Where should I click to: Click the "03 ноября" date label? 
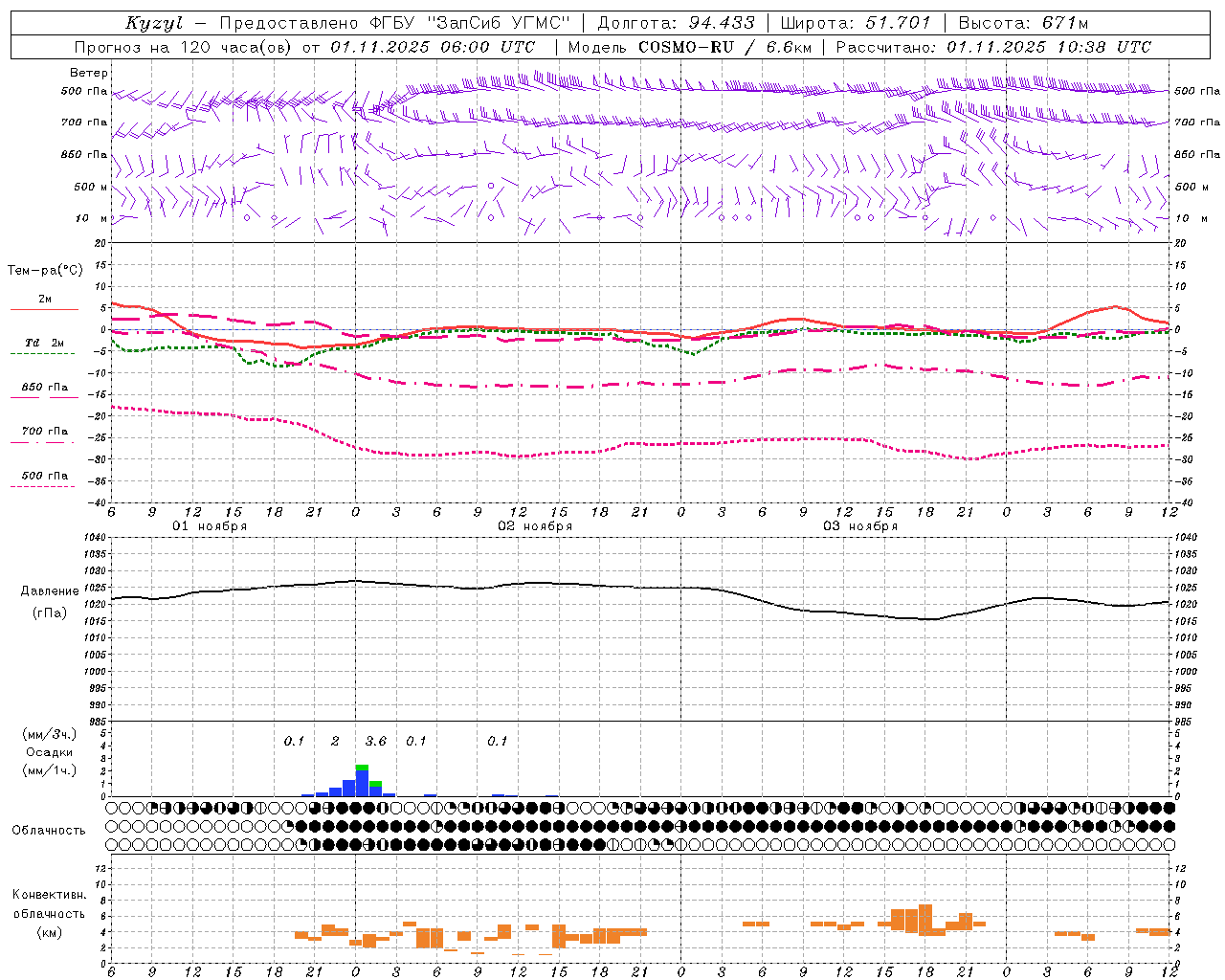point(860,526)
